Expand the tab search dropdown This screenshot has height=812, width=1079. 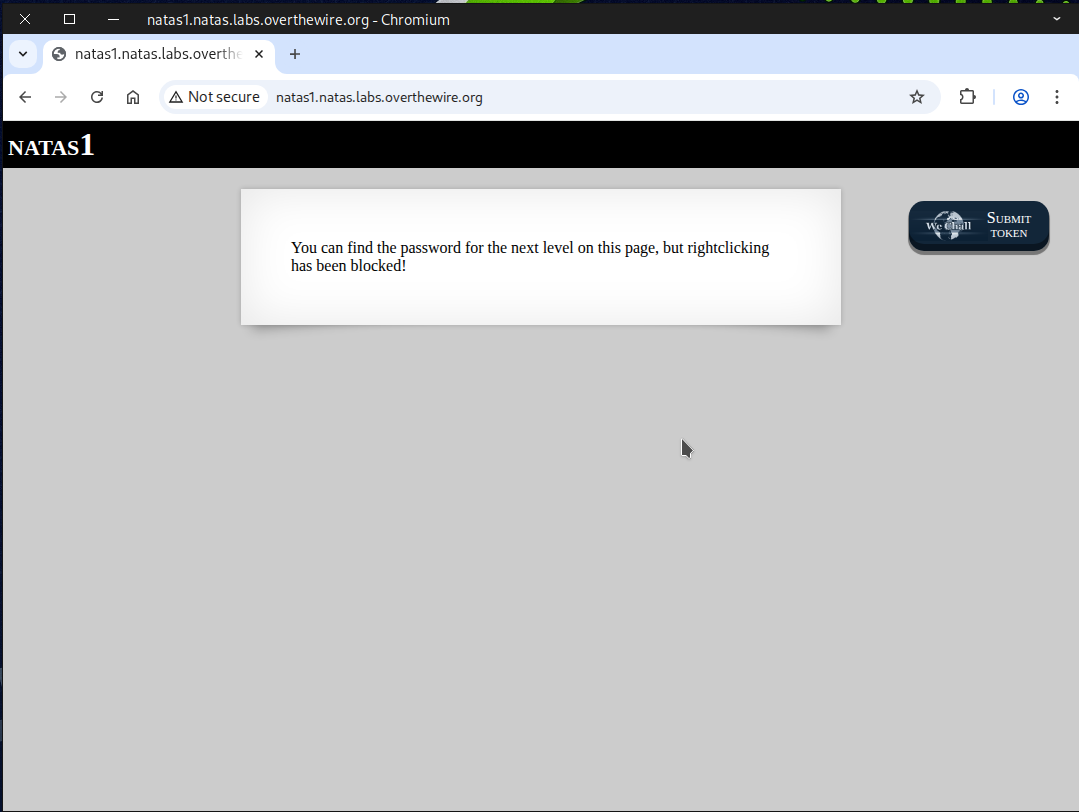tap(22, 54)
